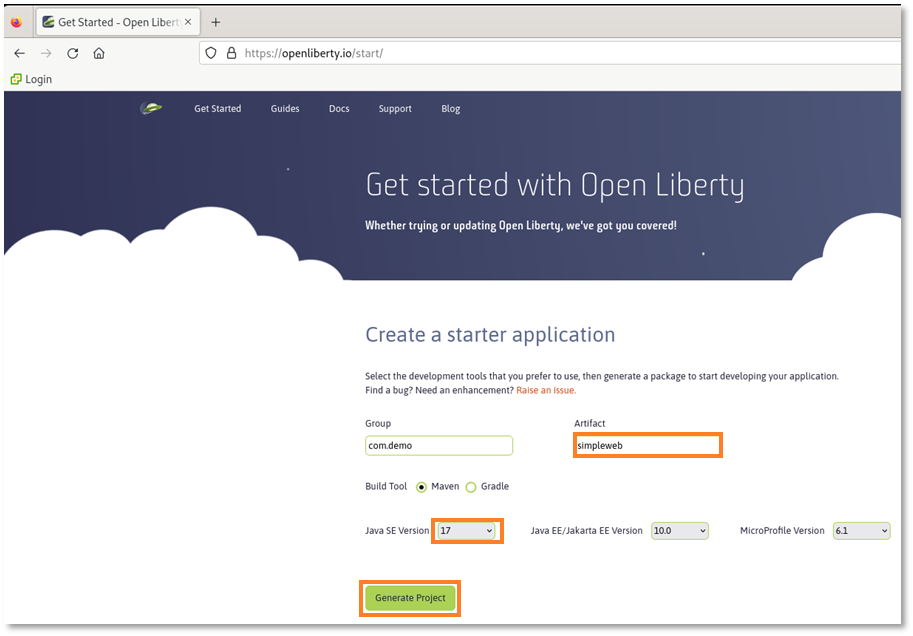Image resolution: width=913 pixels, height=636 pixels.
Task: Open the Guides navigation menu item
Action: (x=285, y=108)
